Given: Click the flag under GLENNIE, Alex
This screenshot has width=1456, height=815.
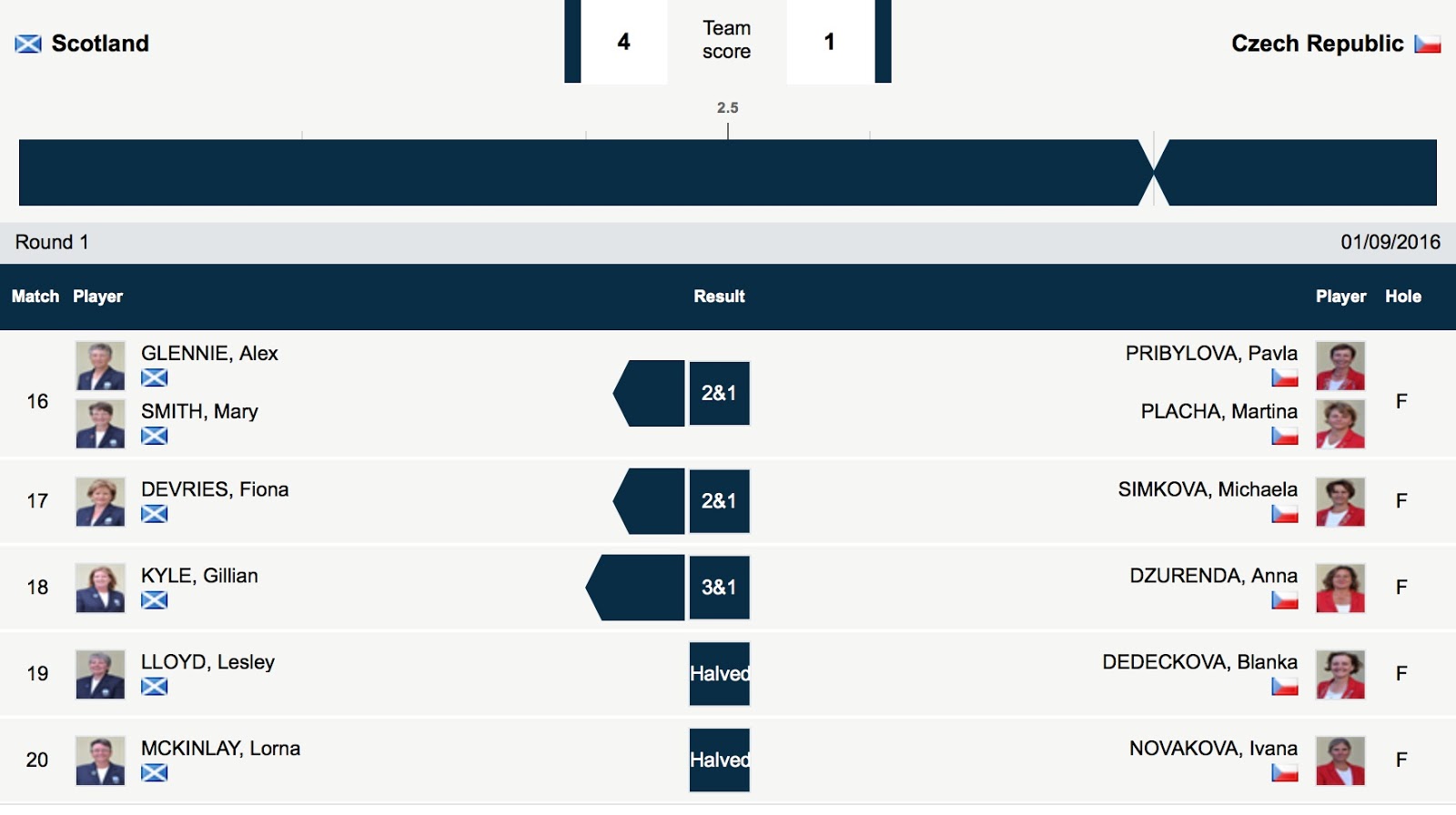Looking at the screenshot, I should [155, 377].
